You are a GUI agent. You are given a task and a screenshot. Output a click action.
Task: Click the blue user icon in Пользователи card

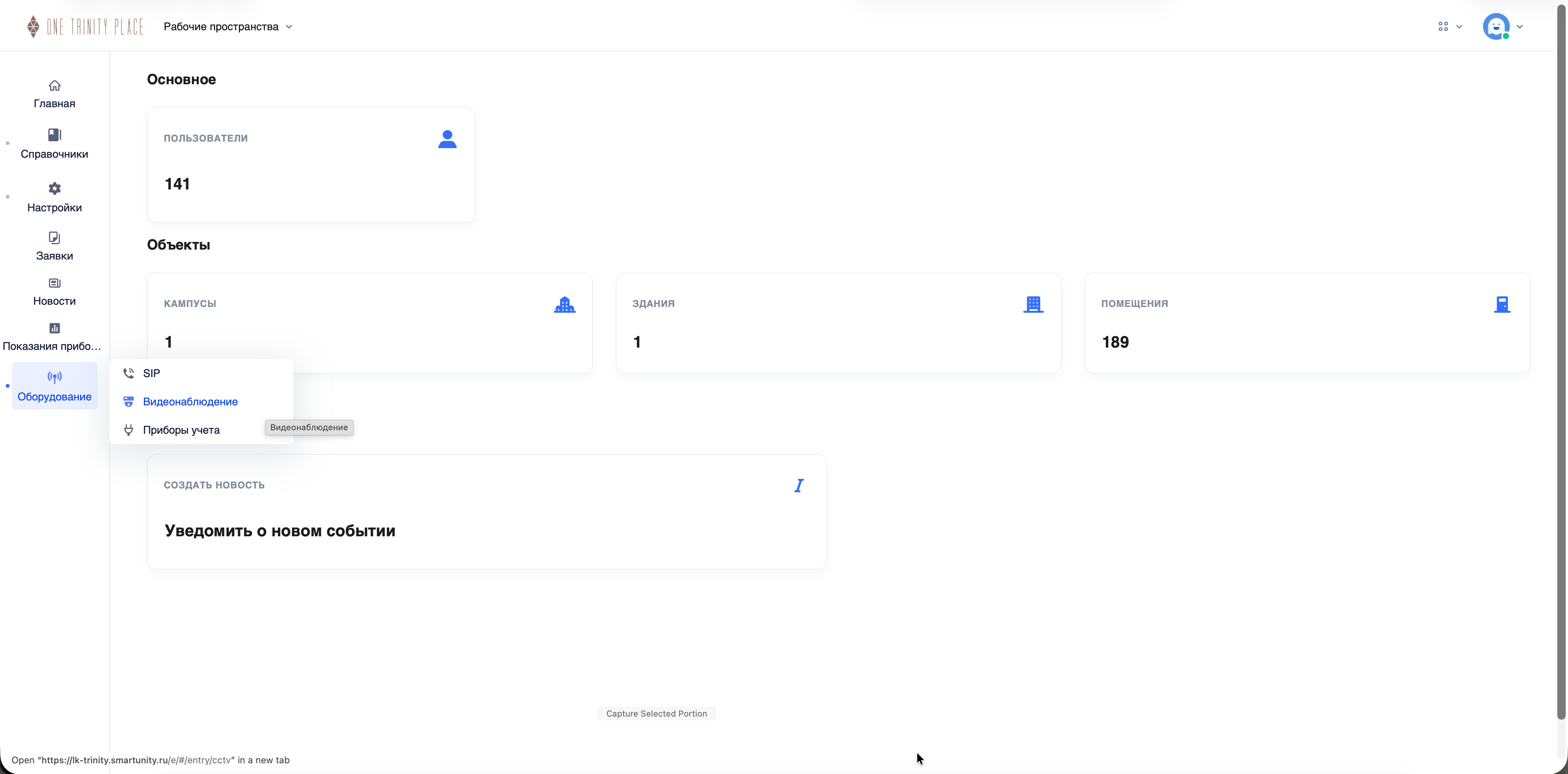pyautogui.click(x=448, y=139)
